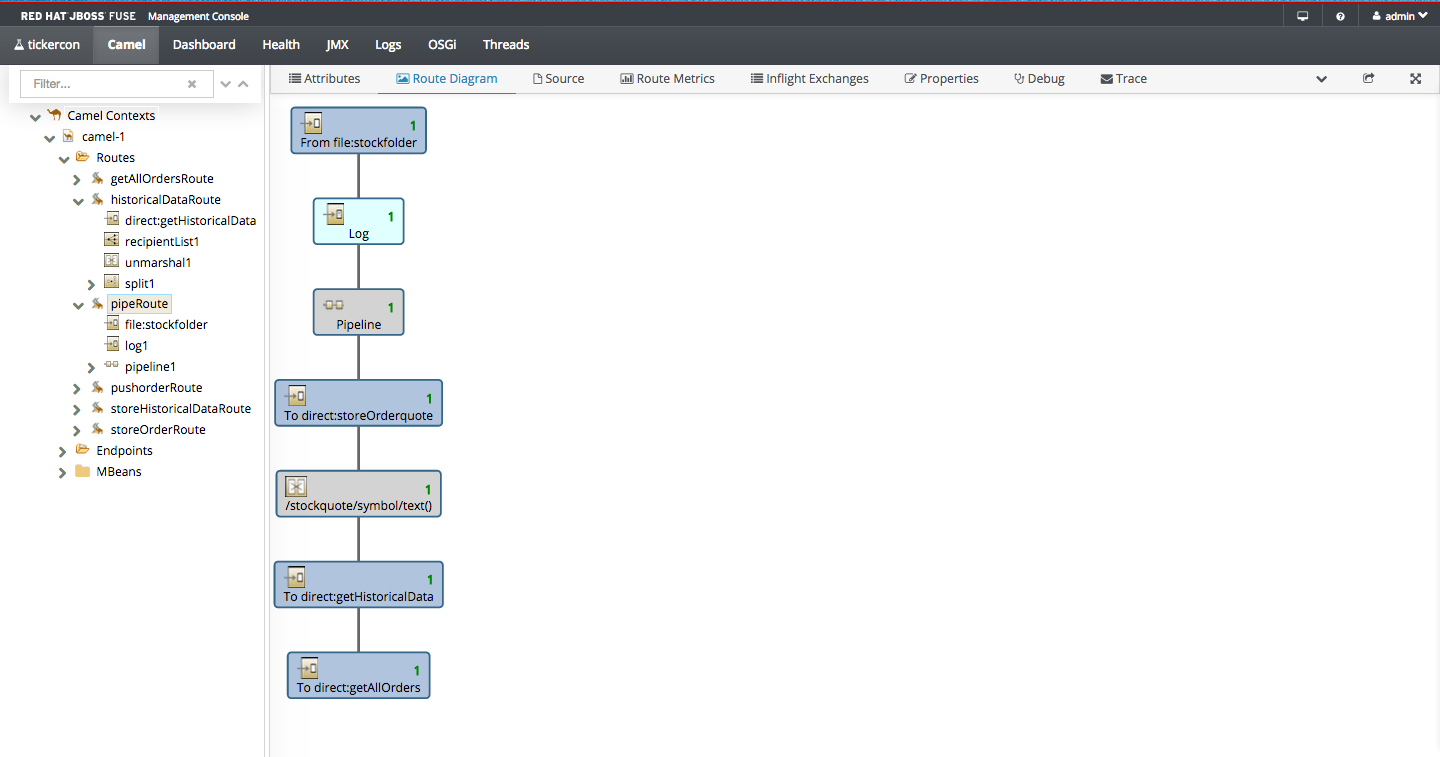The height and width of the screenshot is (757, 1440).
Task: Click To direct:getAllOrders node icon
Action: (308, 669)
